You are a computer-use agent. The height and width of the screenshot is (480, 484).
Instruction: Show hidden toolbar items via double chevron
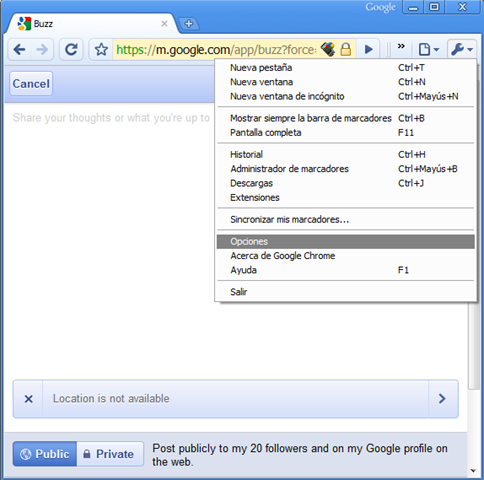coord(401,46)
